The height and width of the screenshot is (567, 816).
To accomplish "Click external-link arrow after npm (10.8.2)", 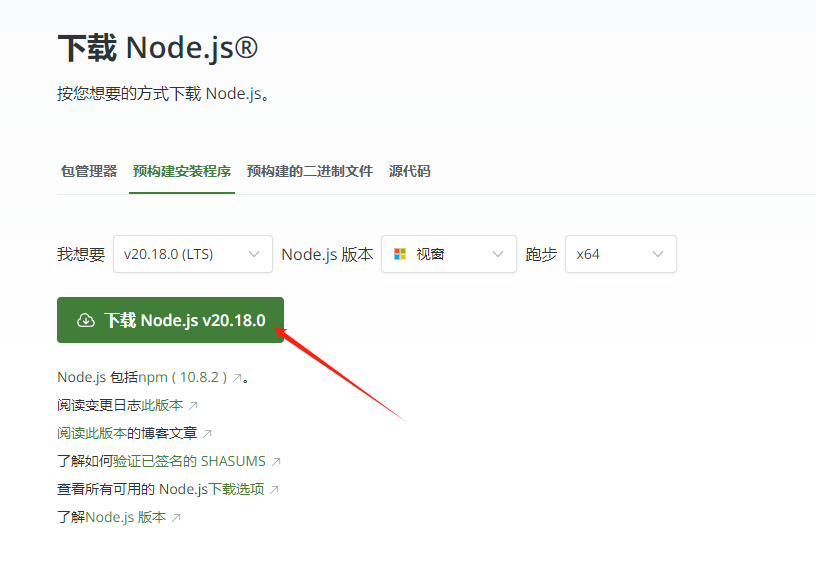I will 237,378.
